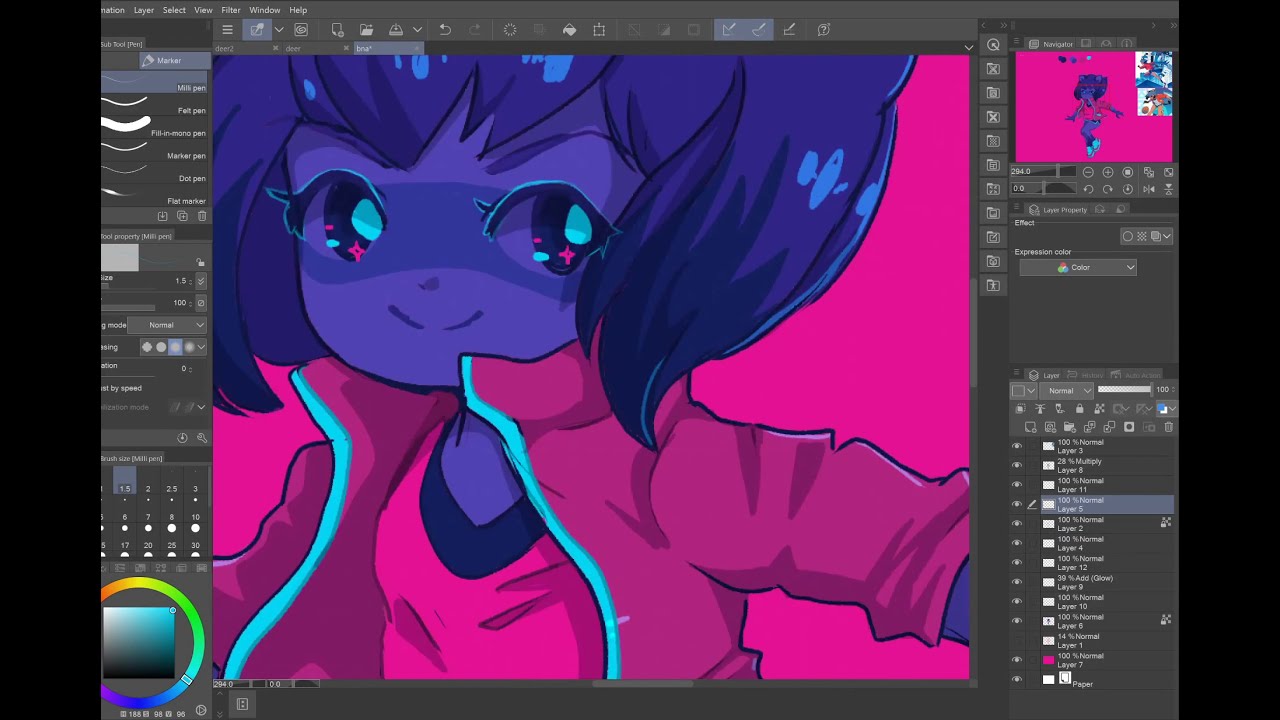Switch to the History tab

pyautogui.click(x=1087, y=375)
